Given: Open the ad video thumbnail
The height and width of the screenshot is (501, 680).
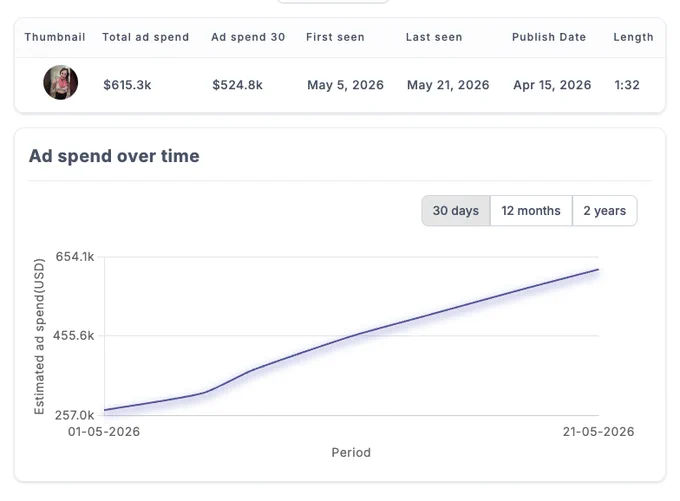Looking at the screenshot, I should click(x=61, y=82).
